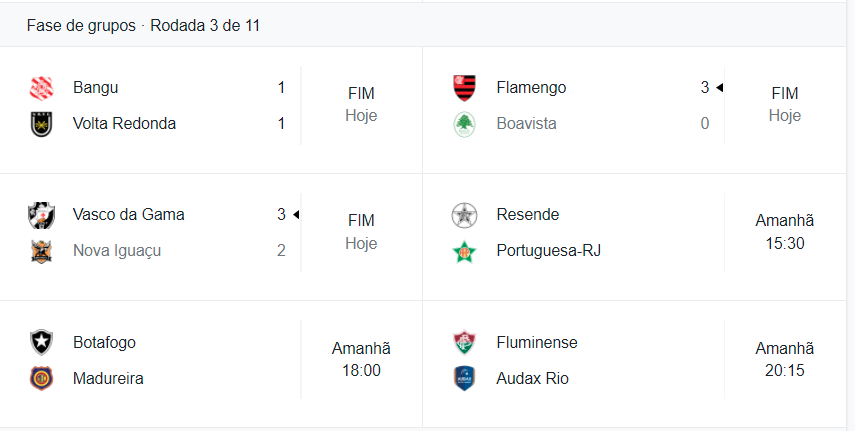Viewport: 855px width, 431px height.
Task: Click the Volta Redonda team crest
Action: tap(41, 124)
